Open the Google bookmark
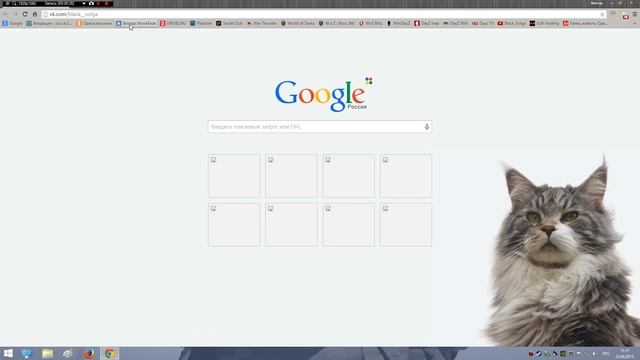 pos(13,24)
